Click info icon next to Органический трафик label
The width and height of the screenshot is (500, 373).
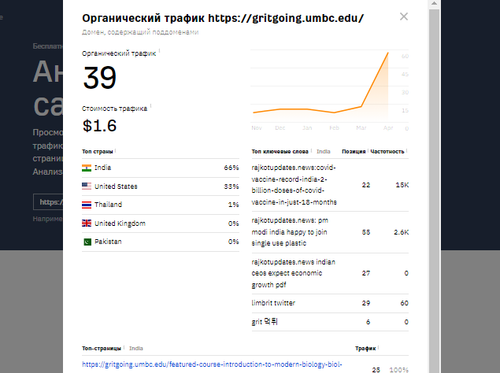click(159, 51)
